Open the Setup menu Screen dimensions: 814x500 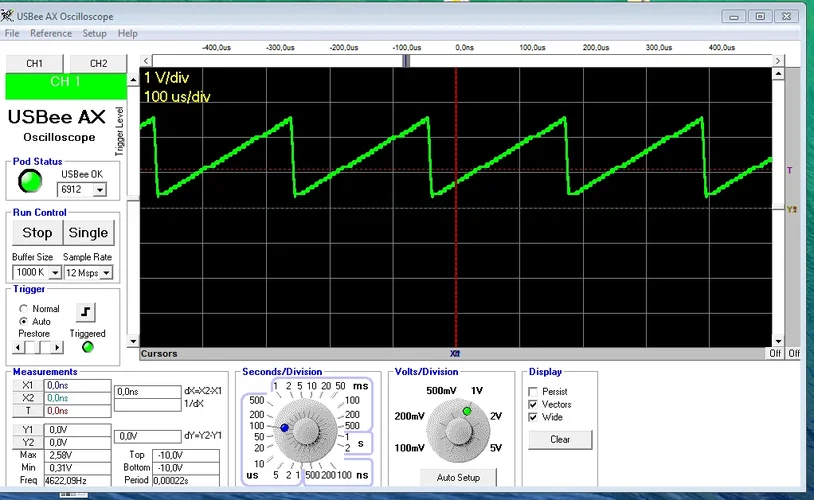(94, 33)
